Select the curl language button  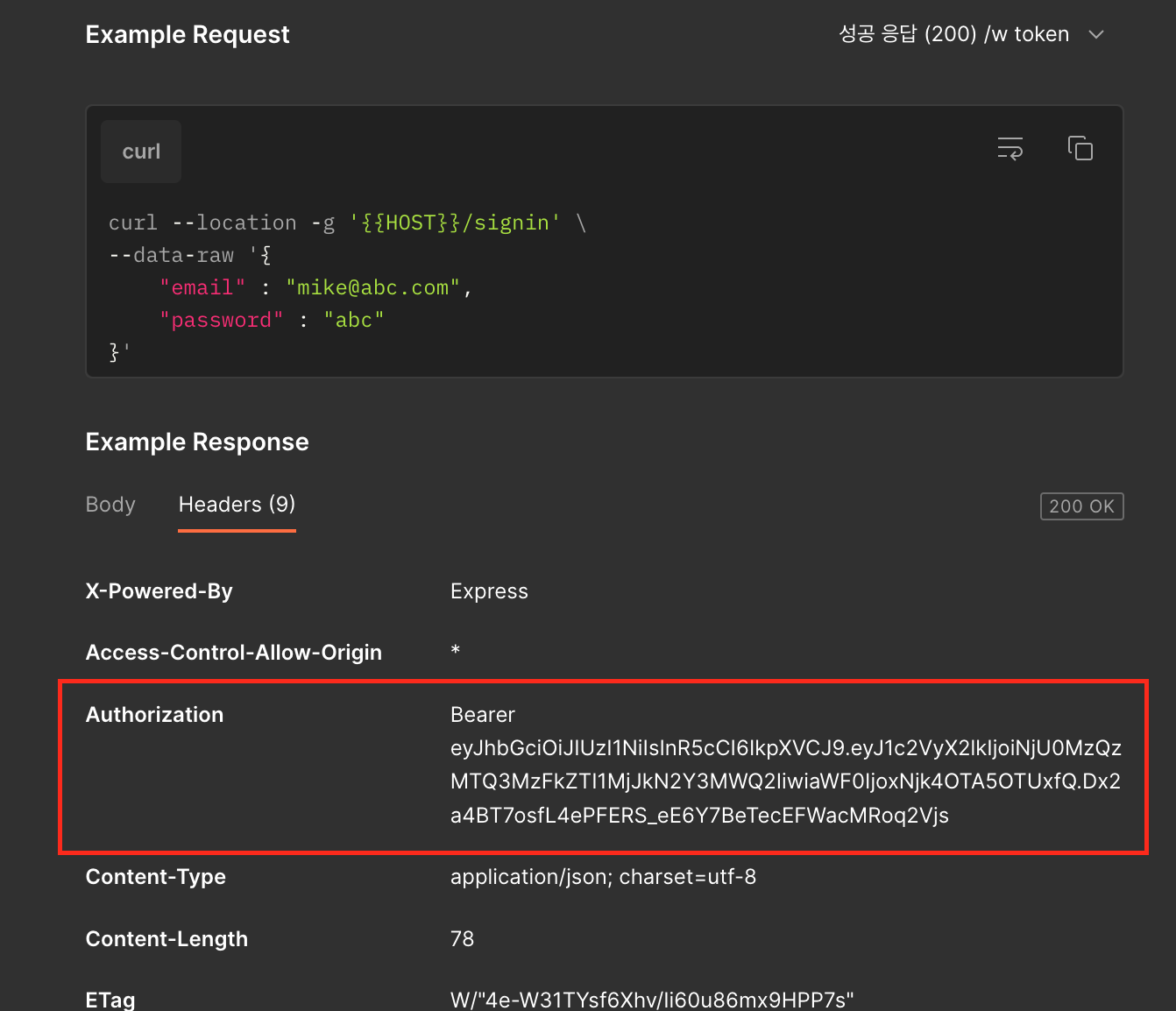tap(141, 152)
